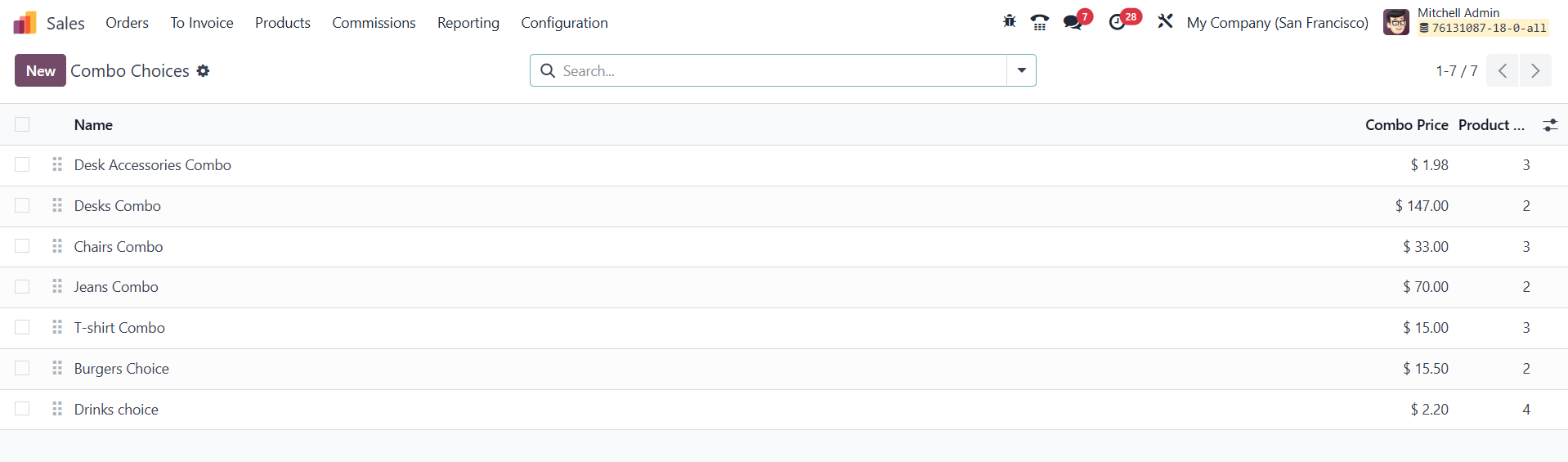Click drag handle for Desks Combo row
The image size is (1568, 462).
(57, 205)
